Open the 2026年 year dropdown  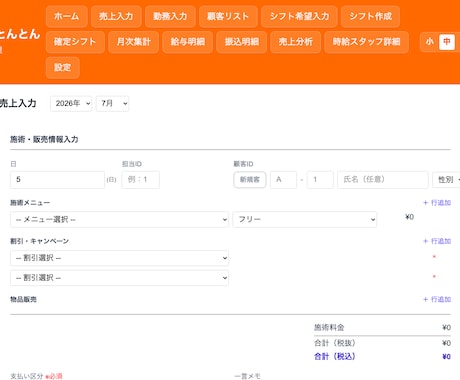(x=71, y=104)
